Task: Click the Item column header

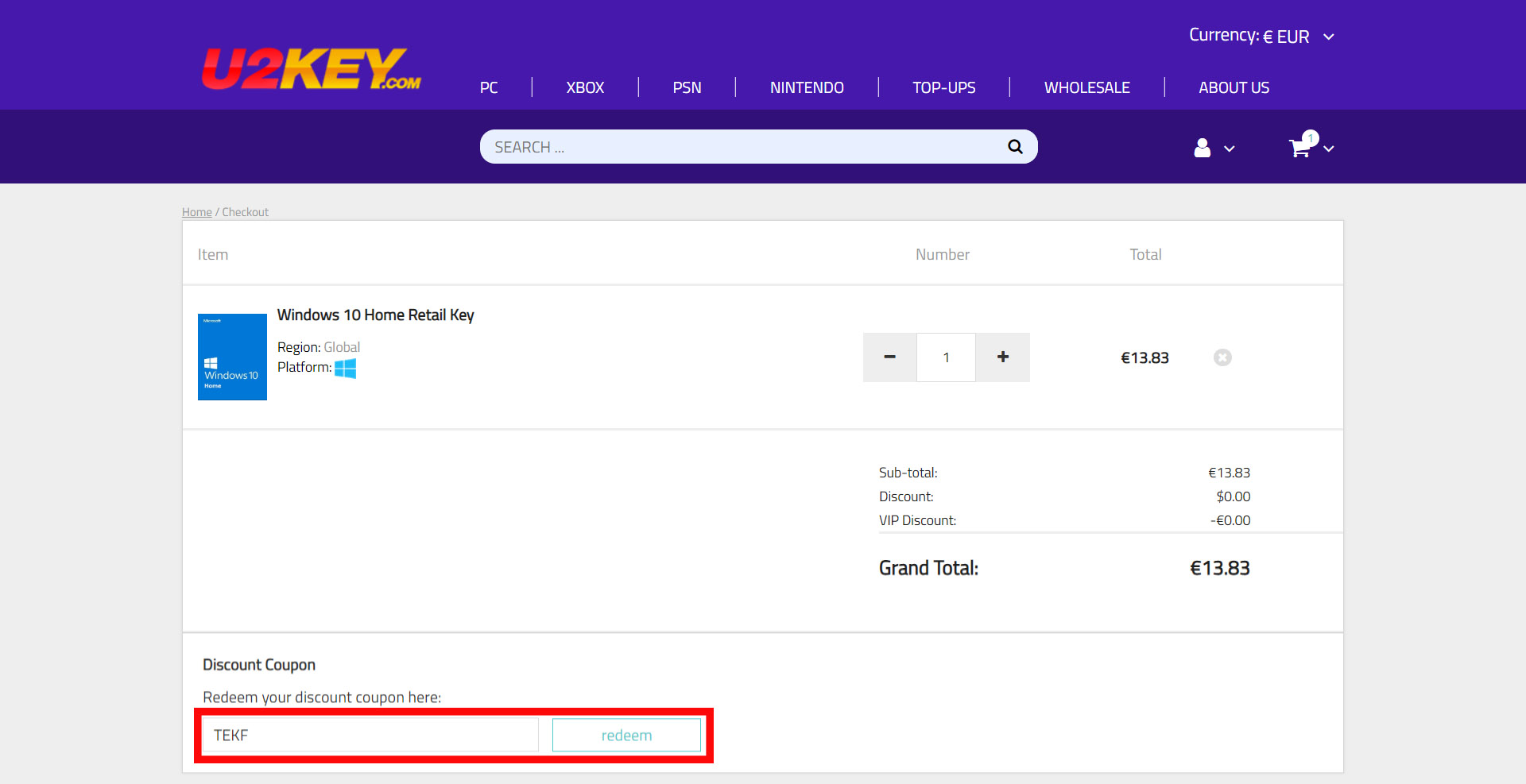Action: (213, 254)
